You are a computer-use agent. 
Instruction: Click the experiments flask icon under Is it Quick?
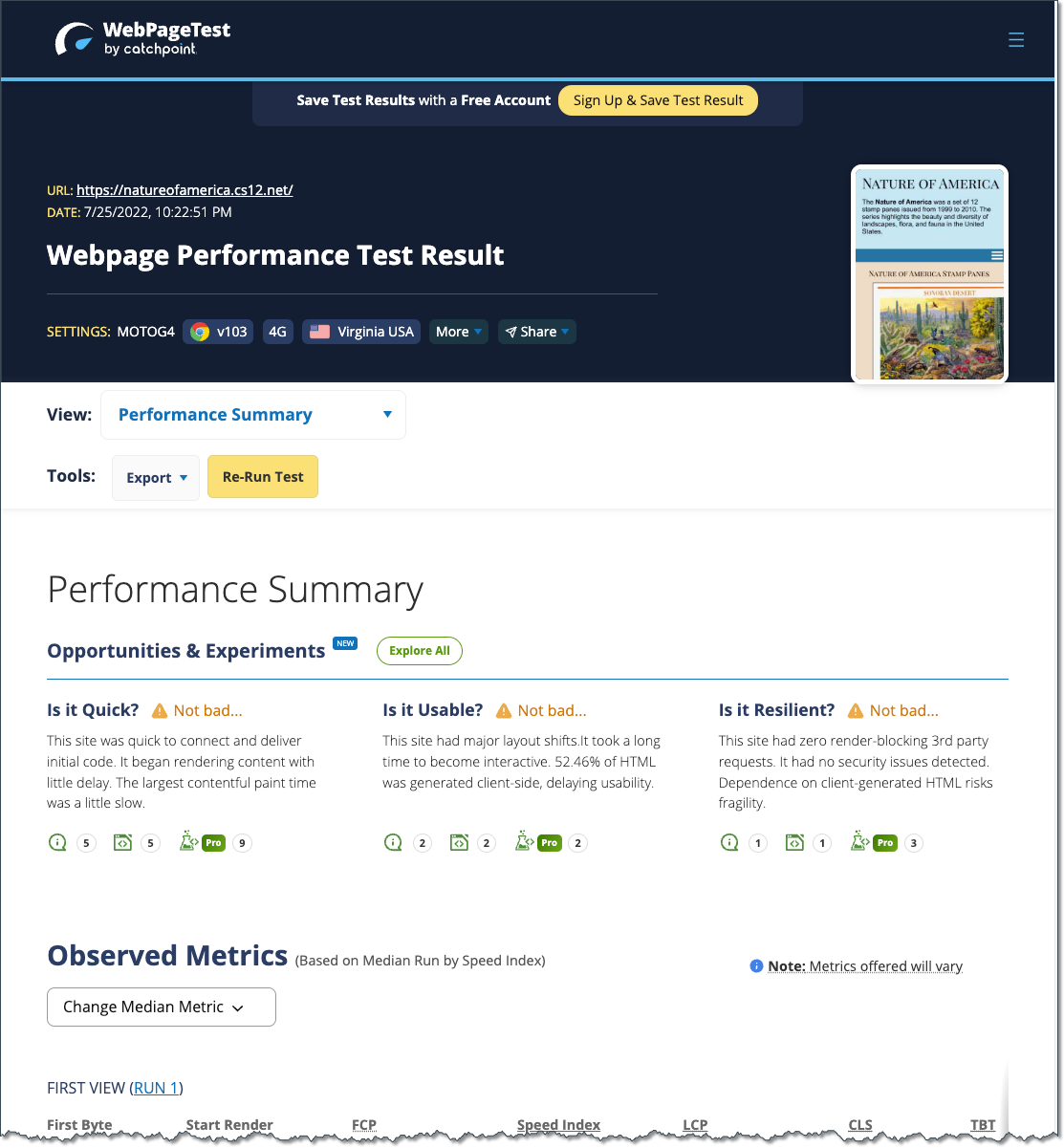point(189,842)
